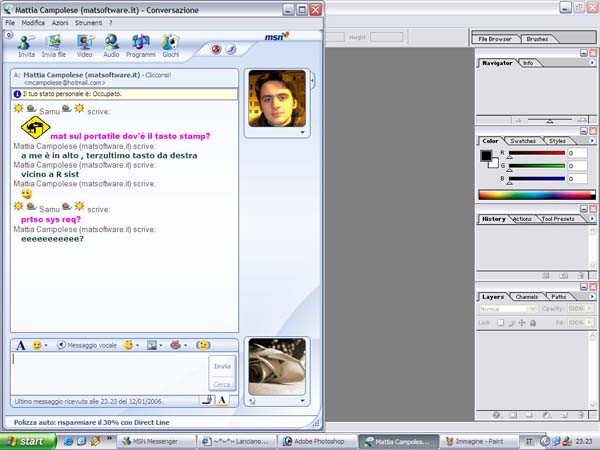Image resolution: width=600 pixels, height=450 pixels.
Task: Open the Azioni menu
Action: coord(60,23)
